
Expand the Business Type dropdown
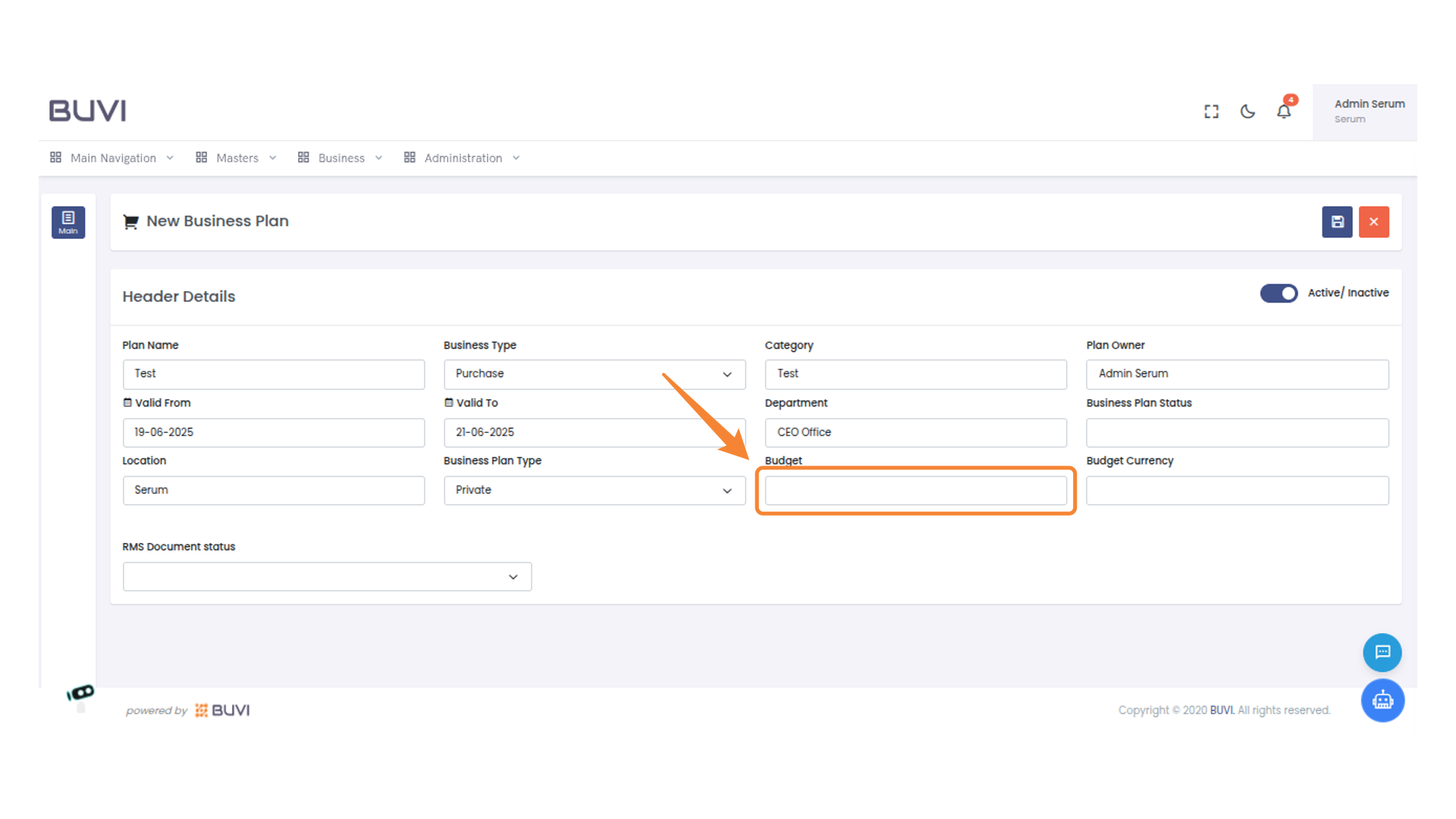(594, 374)
